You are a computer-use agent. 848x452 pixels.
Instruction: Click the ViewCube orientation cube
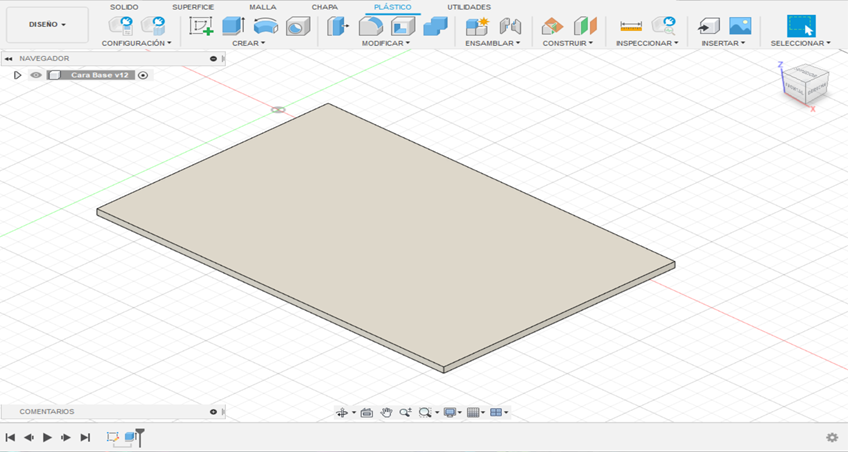pos(805,84)
